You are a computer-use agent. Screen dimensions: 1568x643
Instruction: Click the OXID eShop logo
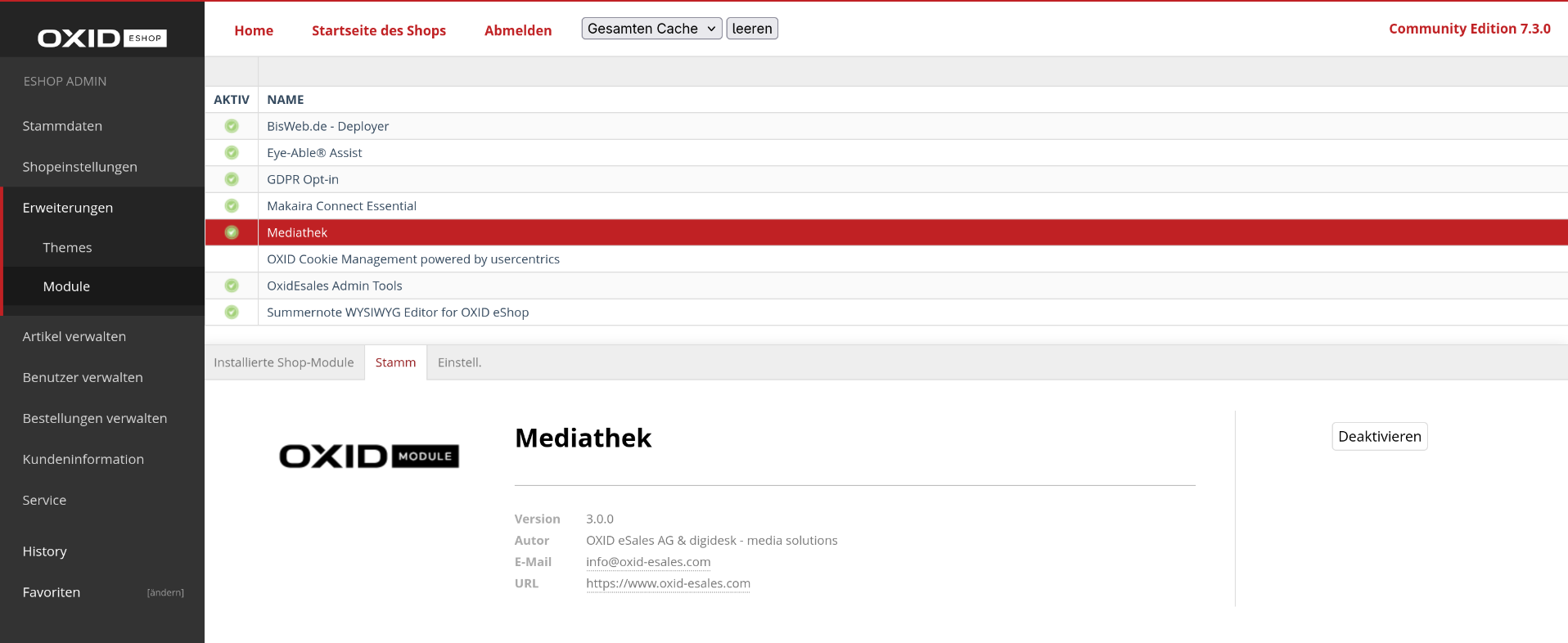[x=102, y=38]
